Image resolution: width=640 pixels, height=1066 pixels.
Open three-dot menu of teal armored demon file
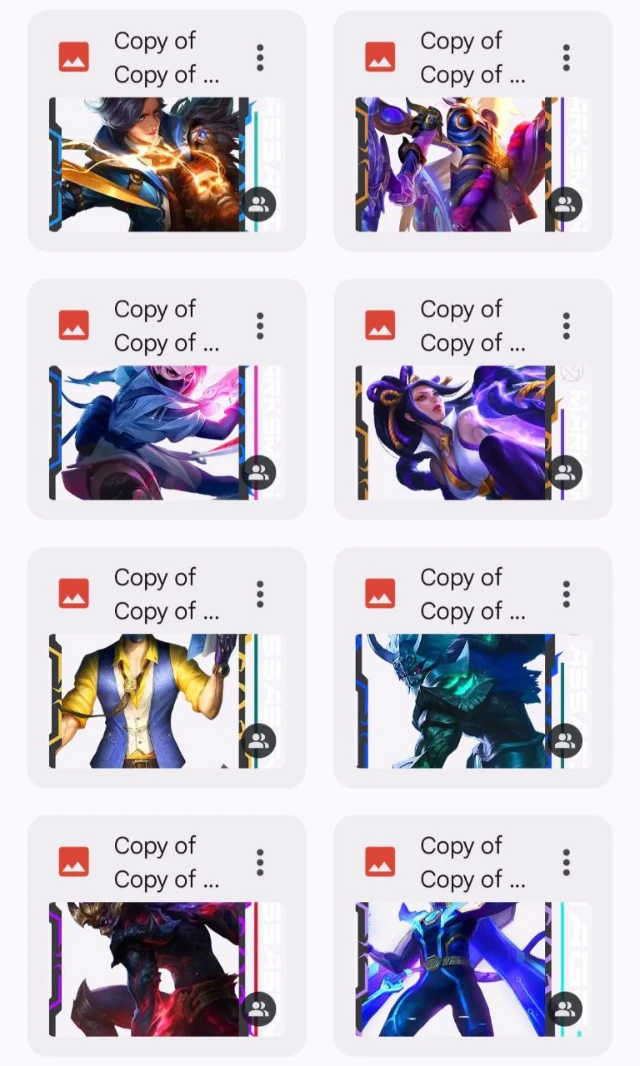pyautogui.click(x=566, y=594)
